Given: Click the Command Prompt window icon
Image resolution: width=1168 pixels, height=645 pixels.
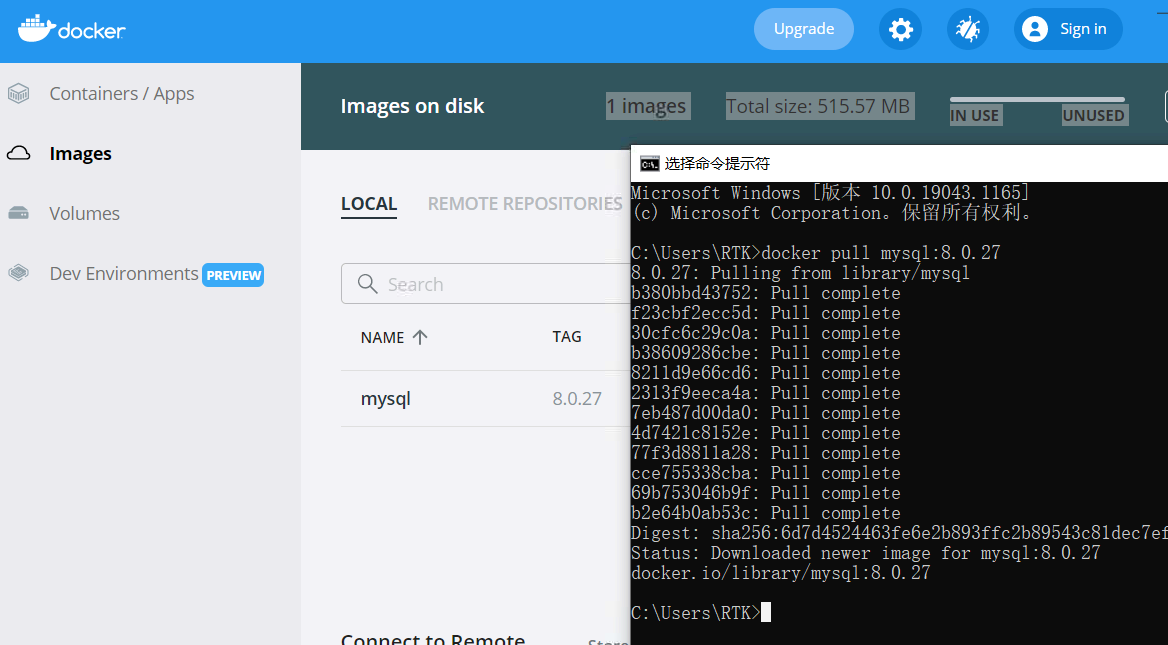Looking at the screenshot, I should (648, 161).
